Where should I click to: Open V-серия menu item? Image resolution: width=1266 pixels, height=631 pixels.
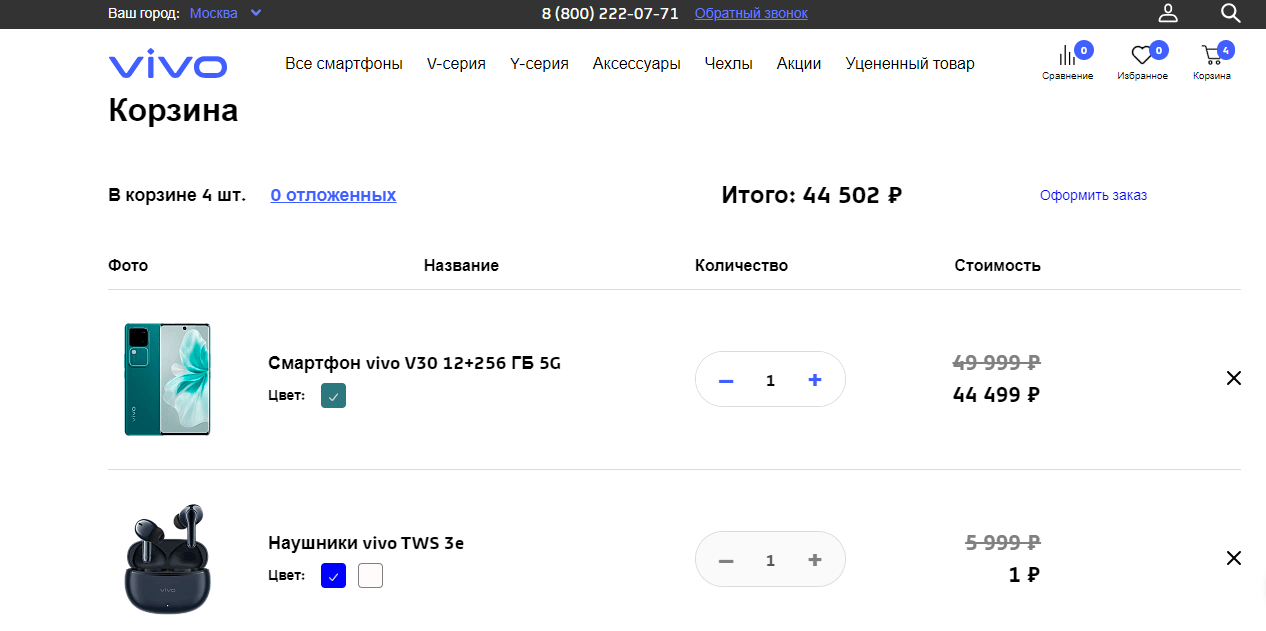tap(456, 64)
